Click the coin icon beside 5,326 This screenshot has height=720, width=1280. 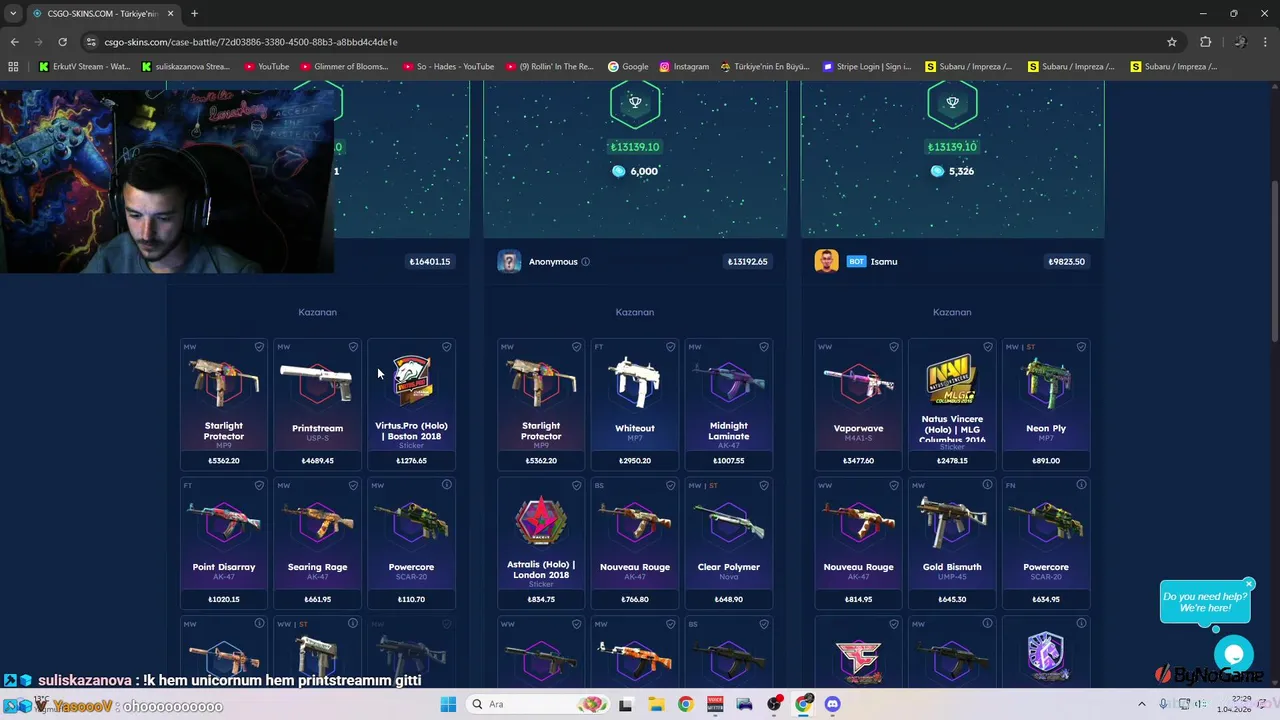[937, 171]
